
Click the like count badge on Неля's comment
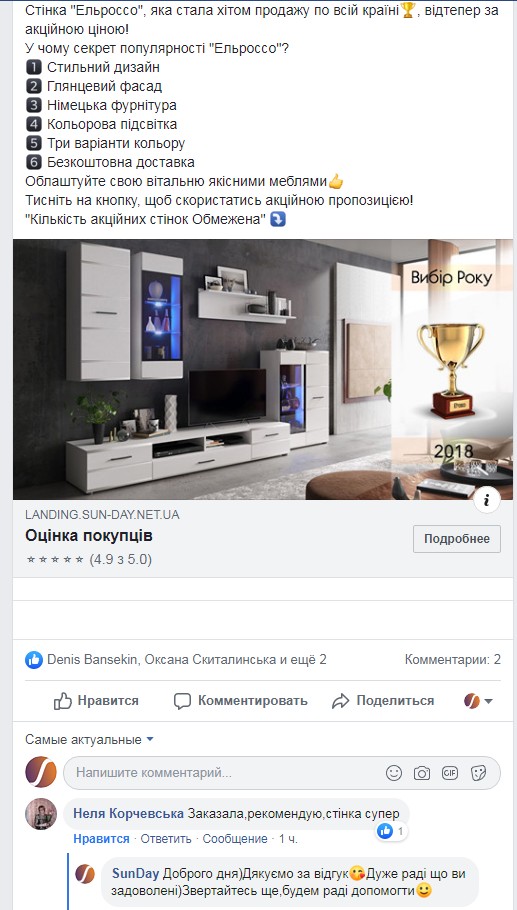click(392, 832)
